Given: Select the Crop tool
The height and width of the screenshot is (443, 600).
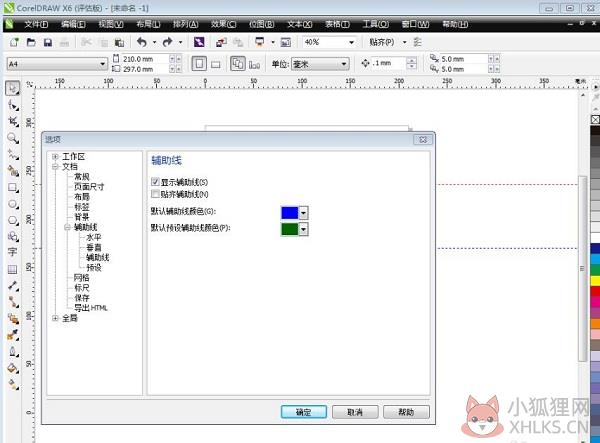Looking at the screenshot, I should pyautogui.click(x=13, y=122).
